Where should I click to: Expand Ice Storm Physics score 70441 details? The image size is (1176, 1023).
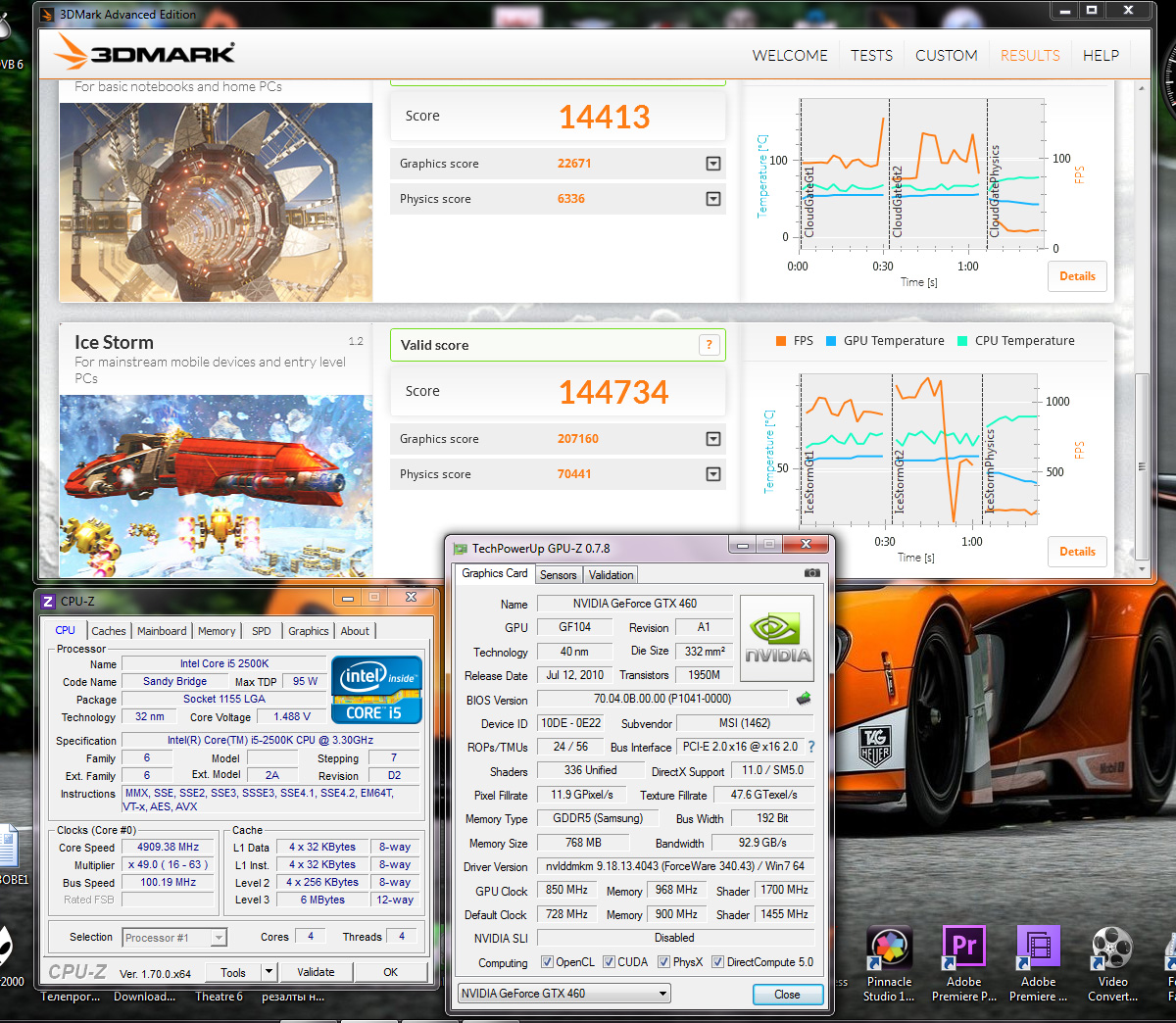(x=713, y=474)
